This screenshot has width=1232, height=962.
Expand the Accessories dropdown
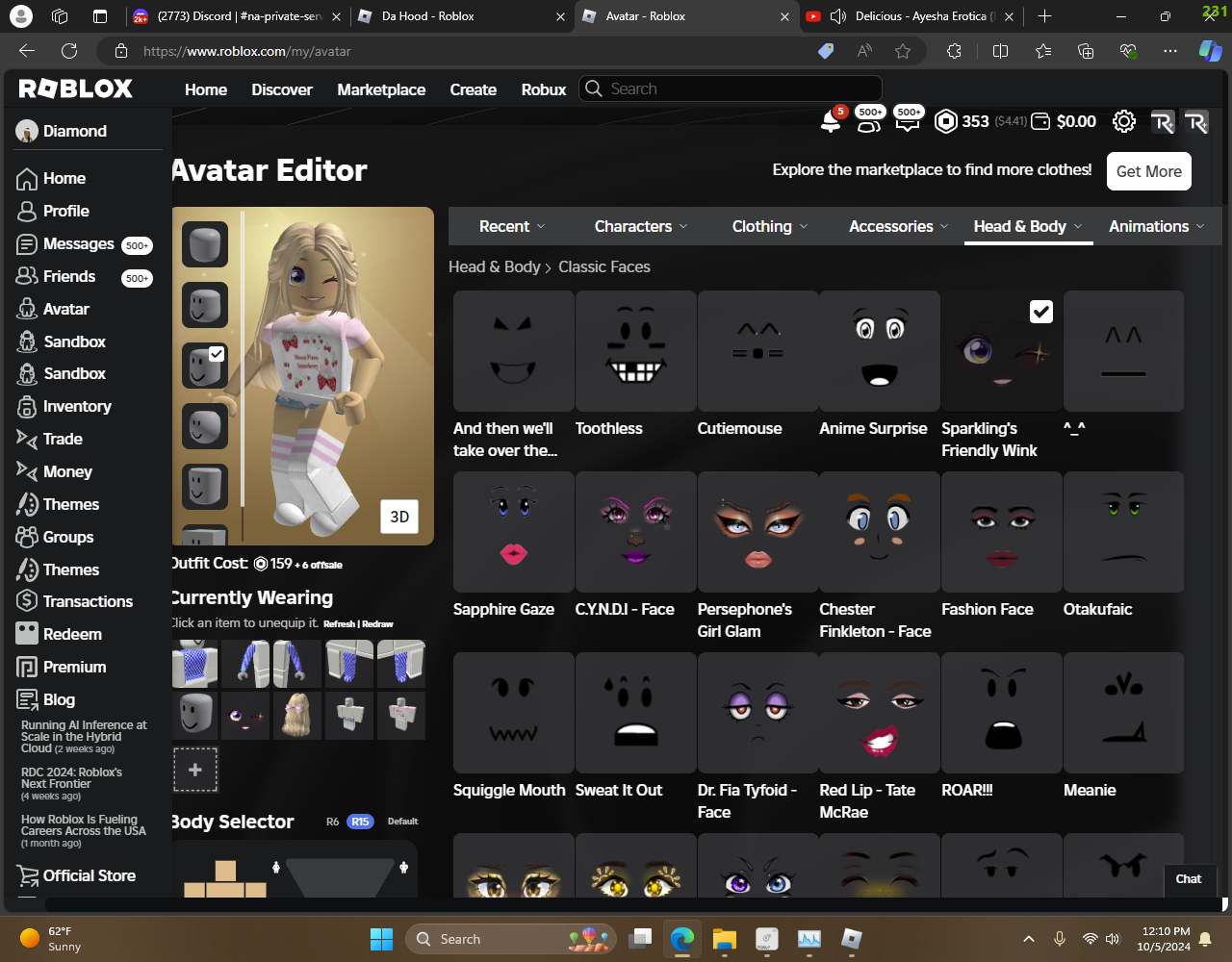pyautogui.click(x=898, y=226)
